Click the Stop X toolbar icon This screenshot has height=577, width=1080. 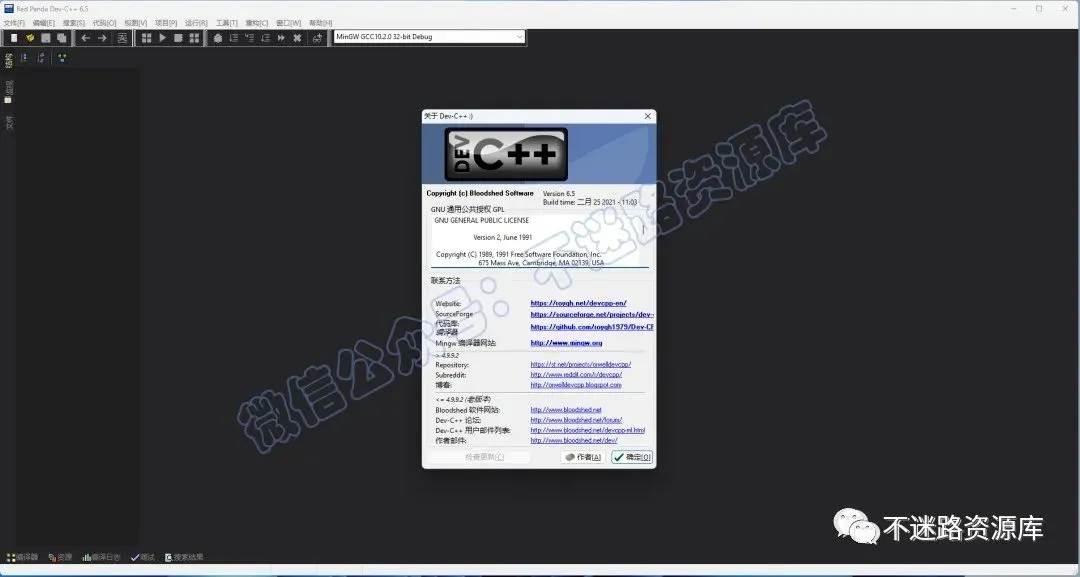click(297, 38)
